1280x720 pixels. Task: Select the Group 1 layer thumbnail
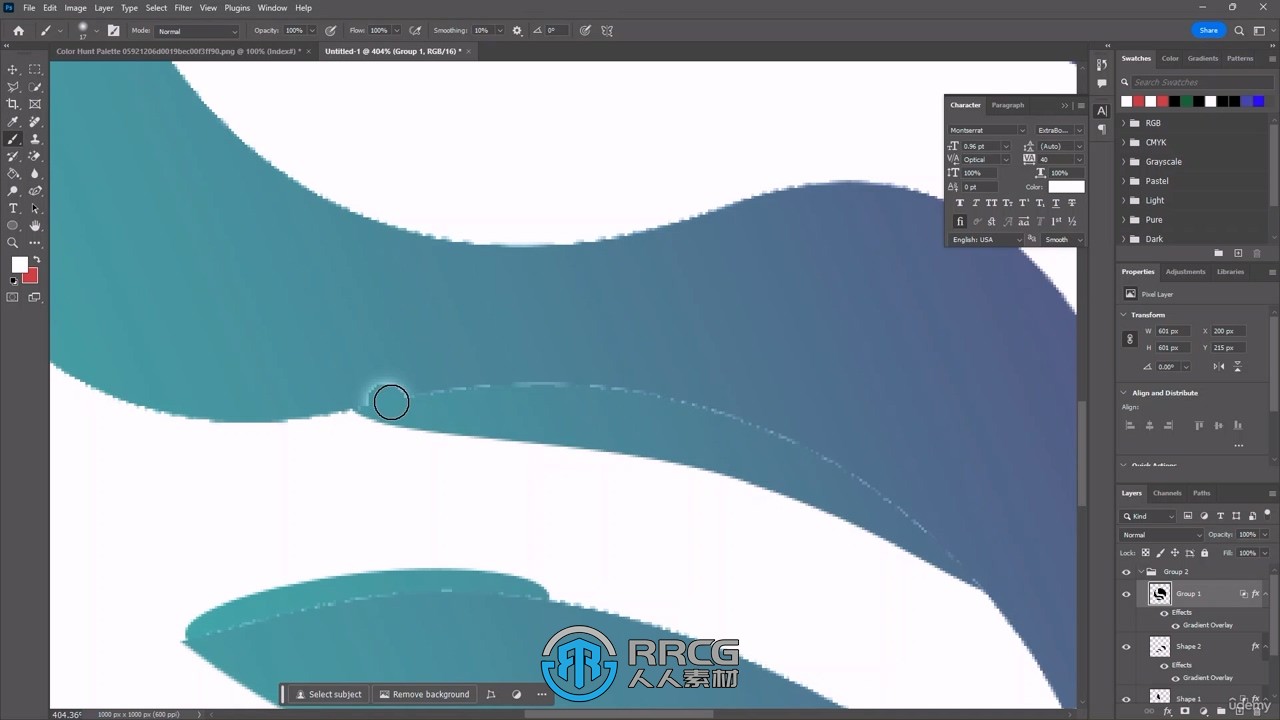pos(1160,594)
